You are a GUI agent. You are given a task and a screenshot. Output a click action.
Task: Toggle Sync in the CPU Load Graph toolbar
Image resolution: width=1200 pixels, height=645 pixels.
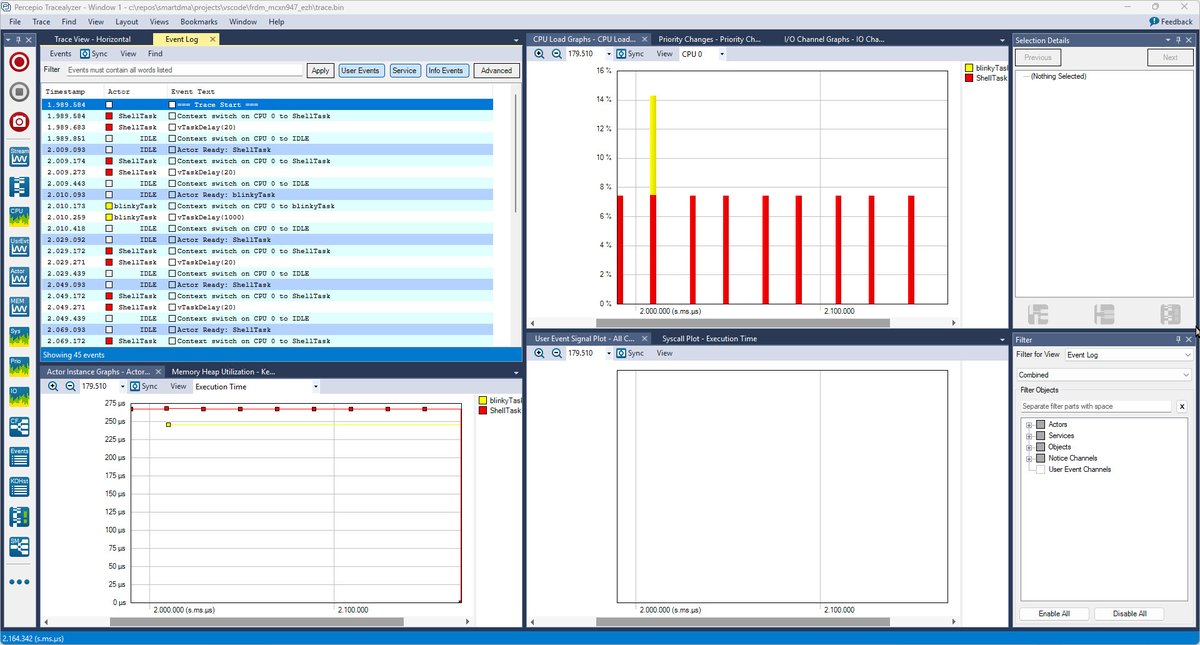(x=631, y=54)
